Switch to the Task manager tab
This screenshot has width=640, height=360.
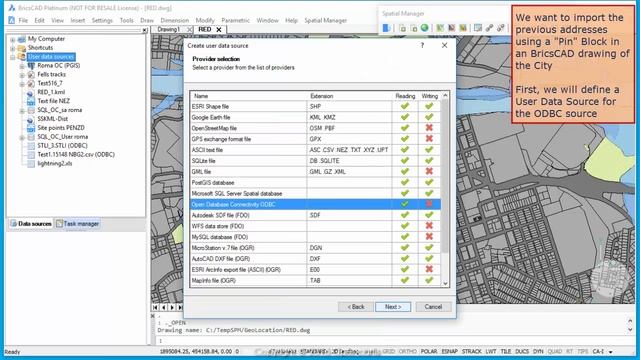78,224
